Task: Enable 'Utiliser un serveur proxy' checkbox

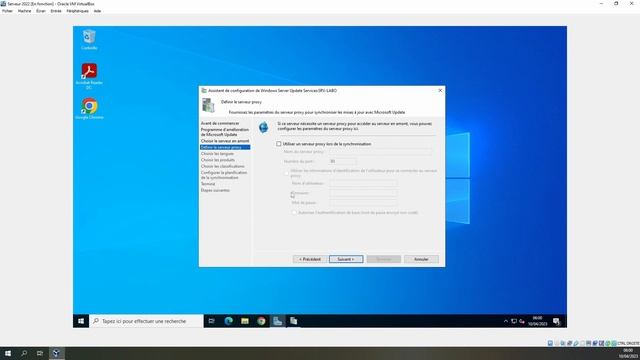Action: (x=279, y=144)
